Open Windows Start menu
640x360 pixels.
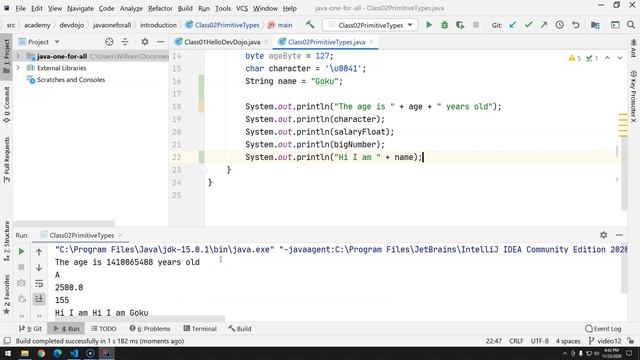point(8,353)
